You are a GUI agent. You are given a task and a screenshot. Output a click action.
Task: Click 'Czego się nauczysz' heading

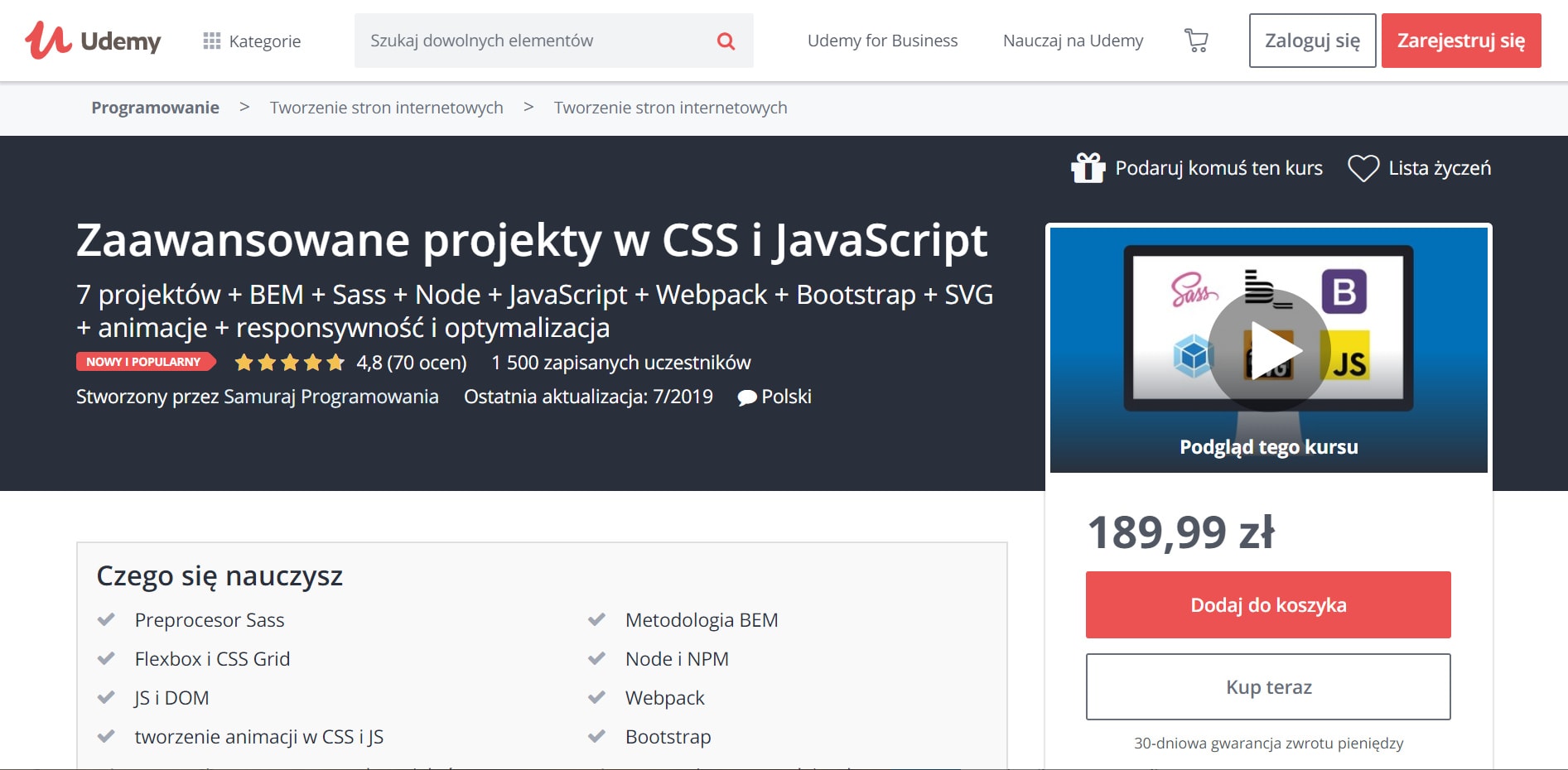(x=220, y=575)
